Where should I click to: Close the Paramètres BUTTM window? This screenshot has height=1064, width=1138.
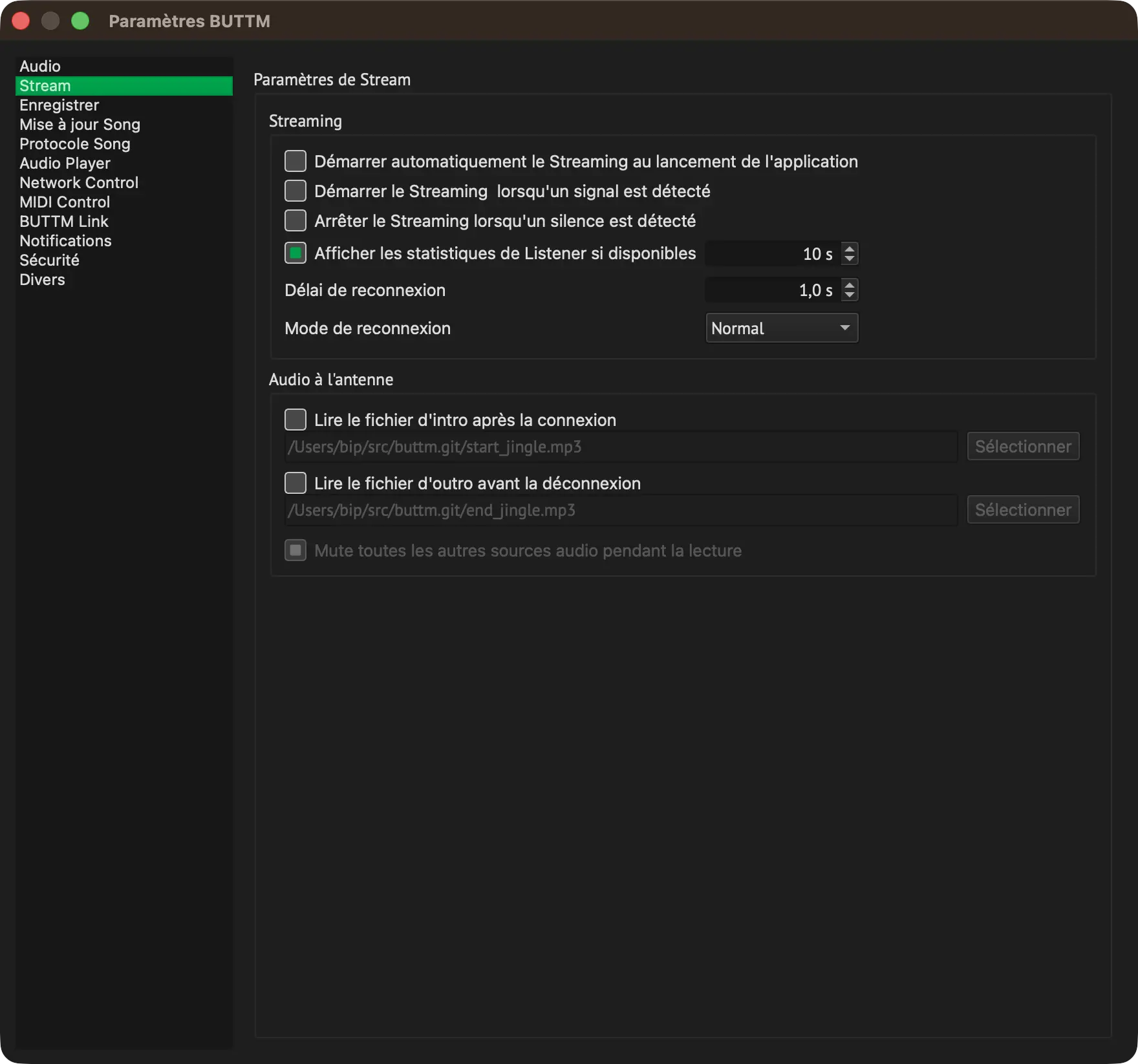[21, 21]
